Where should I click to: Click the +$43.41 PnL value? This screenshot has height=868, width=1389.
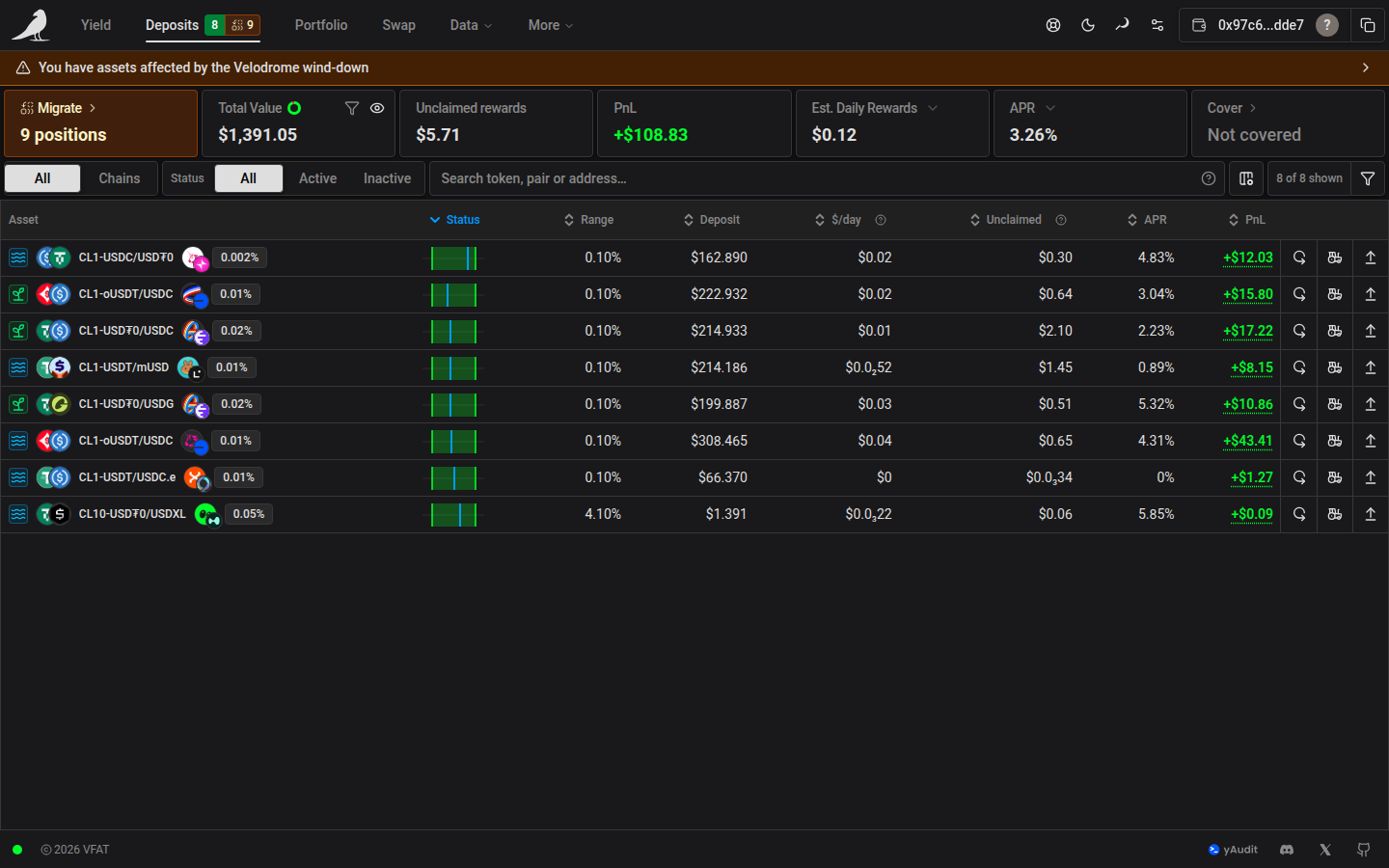click(1248, 441)
